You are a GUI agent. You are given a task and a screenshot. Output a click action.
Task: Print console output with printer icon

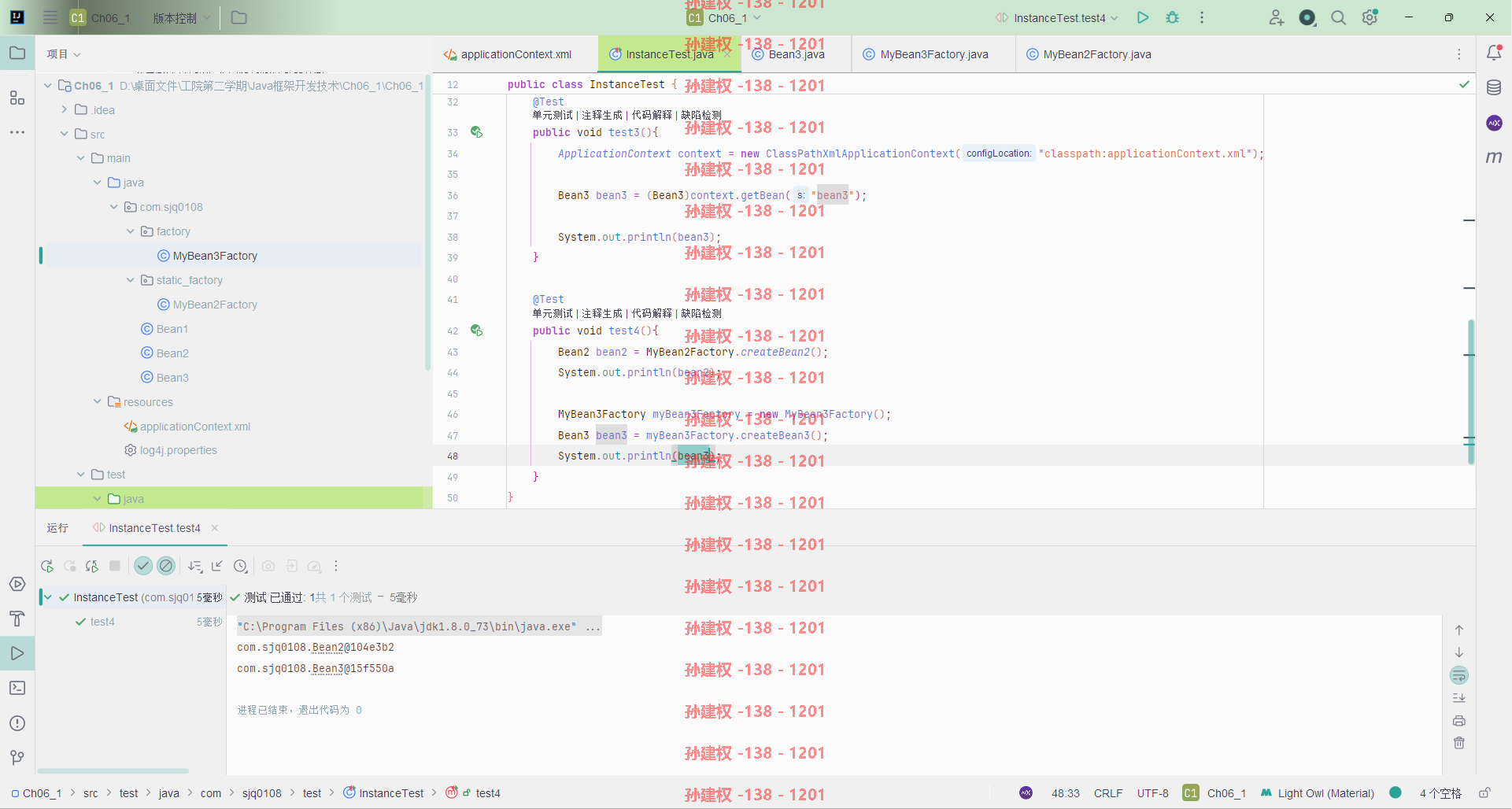[x=1459, y=721]
